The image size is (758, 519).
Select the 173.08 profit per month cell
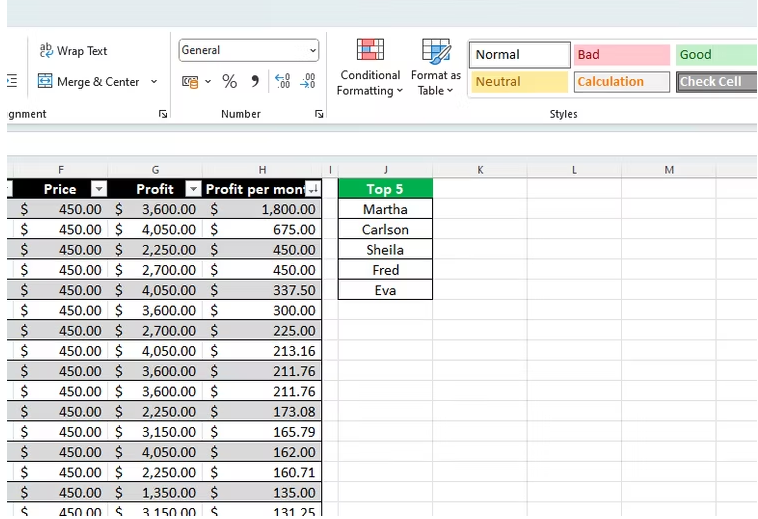pos(262,412)
